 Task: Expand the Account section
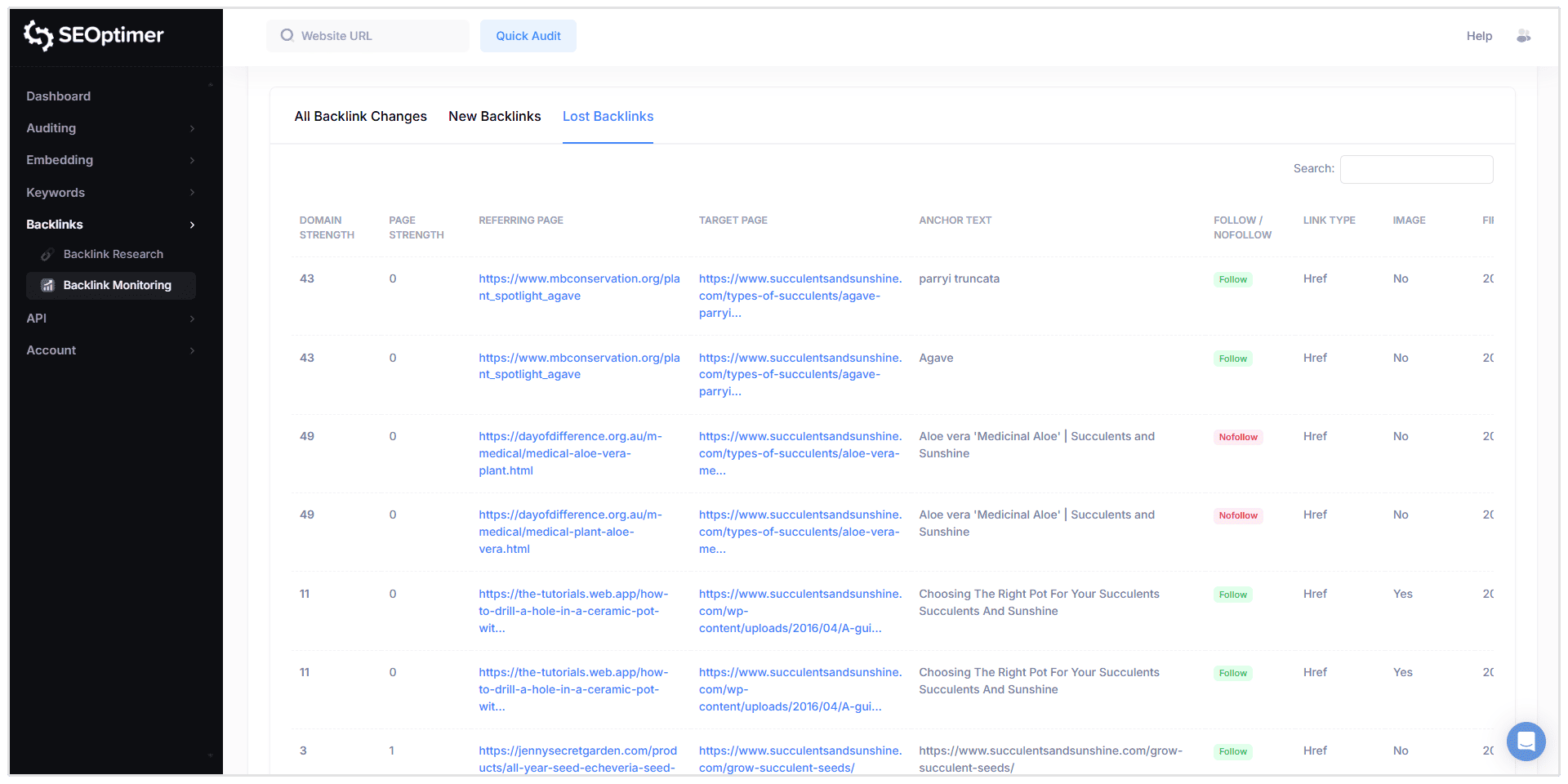point(193,350)
